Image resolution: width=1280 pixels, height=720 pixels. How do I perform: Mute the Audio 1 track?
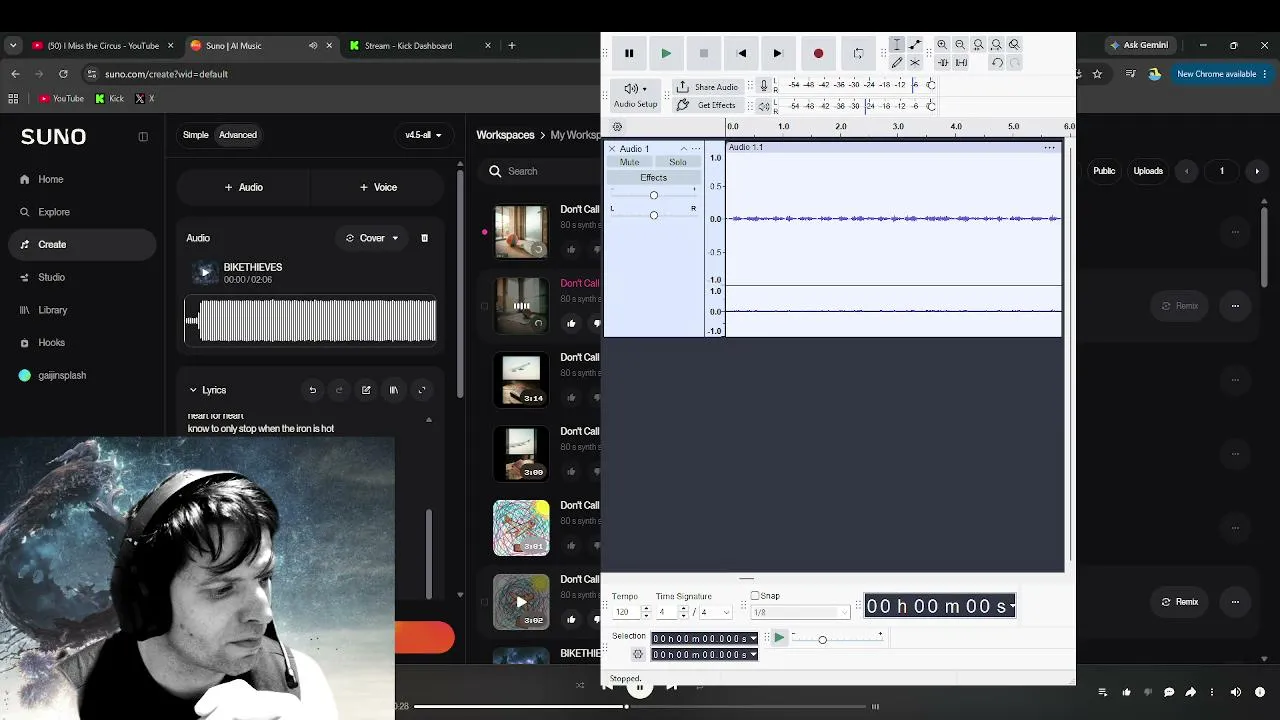coord(629,162)
